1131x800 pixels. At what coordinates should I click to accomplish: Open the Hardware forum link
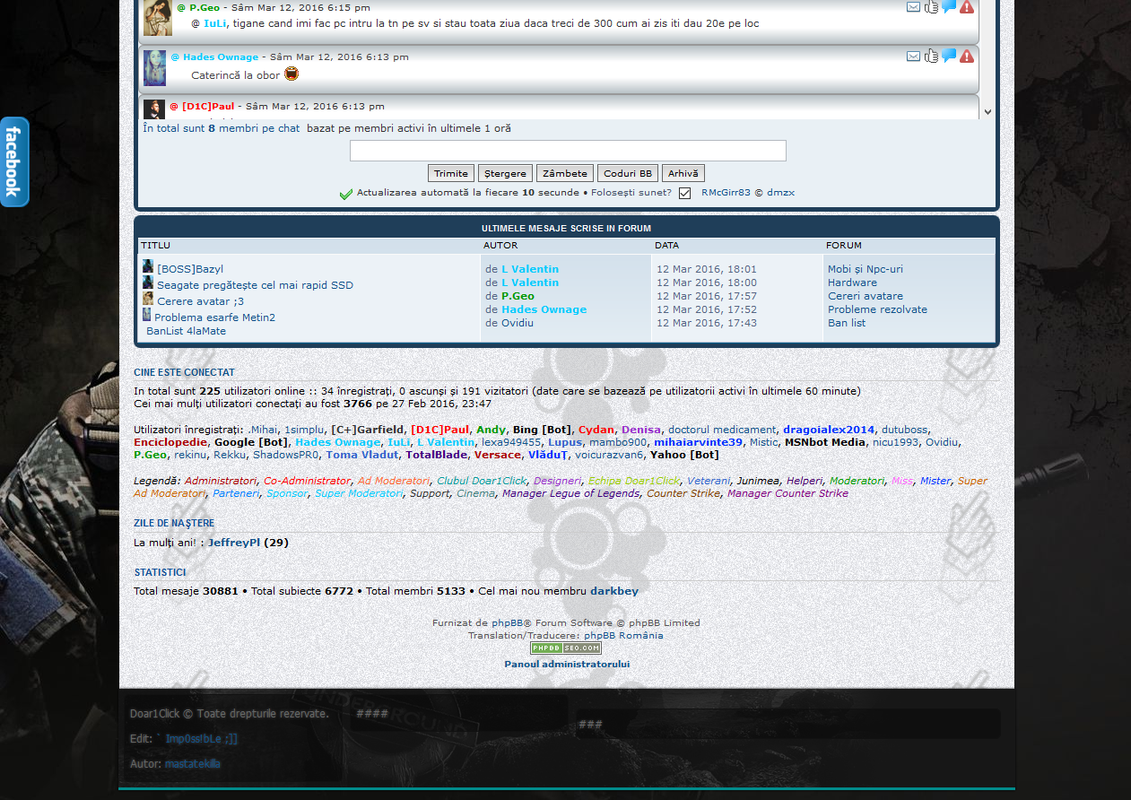pos(853,283)
